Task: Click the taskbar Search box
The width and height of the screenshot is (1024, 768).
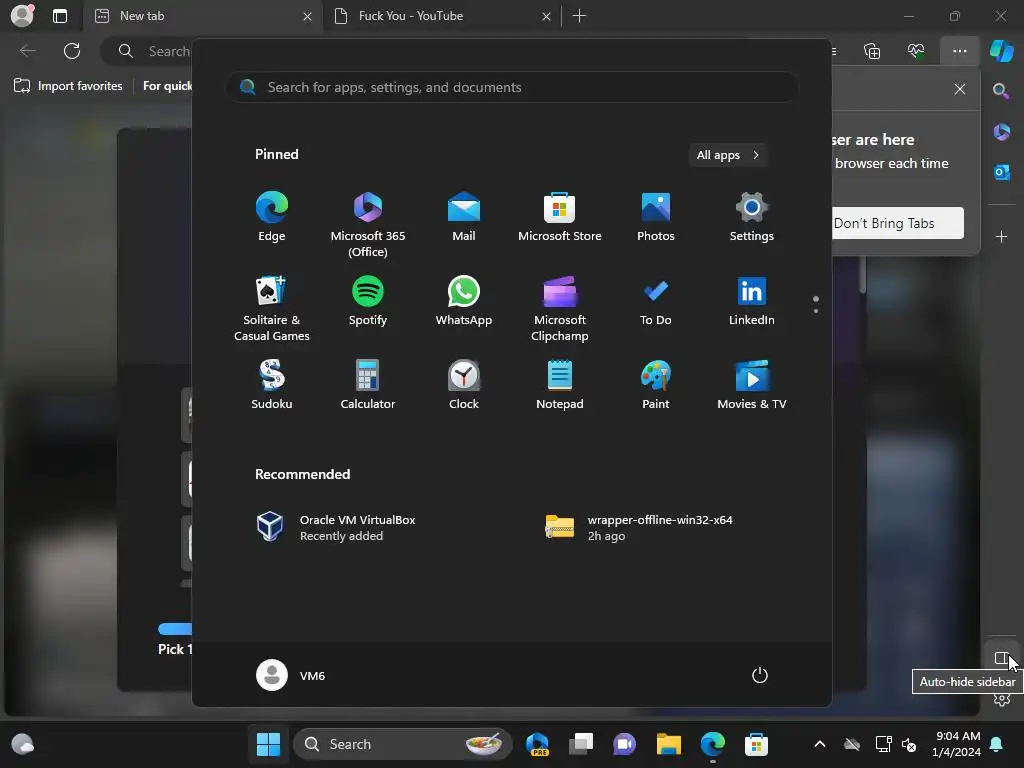Action: (404, 744)
